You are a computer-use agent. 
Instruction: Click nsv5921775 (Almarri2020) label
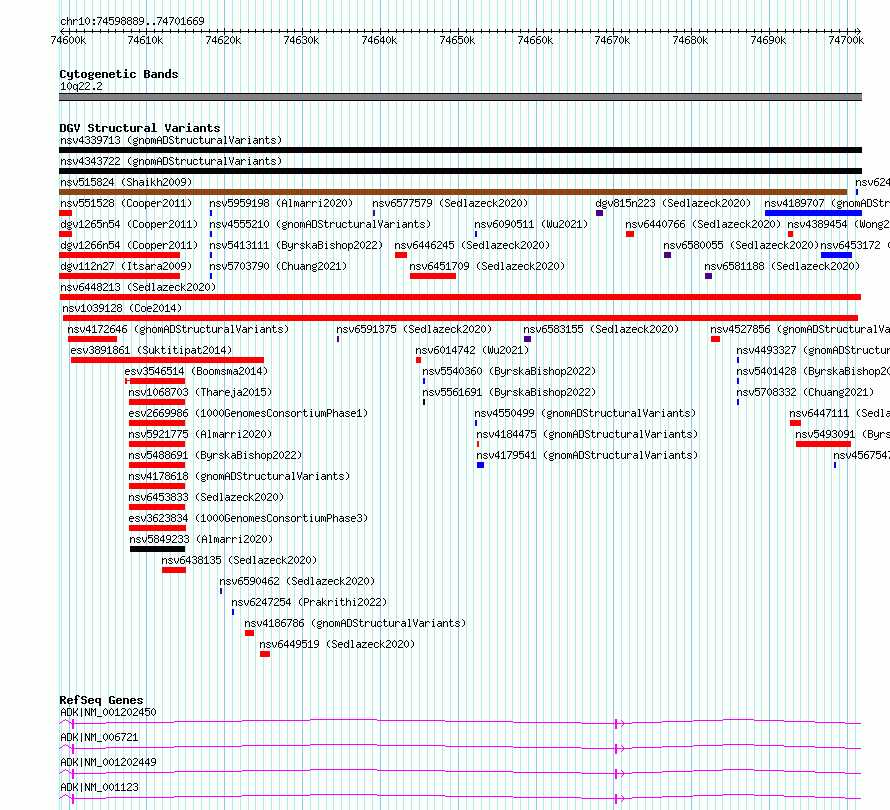point(200,434)
